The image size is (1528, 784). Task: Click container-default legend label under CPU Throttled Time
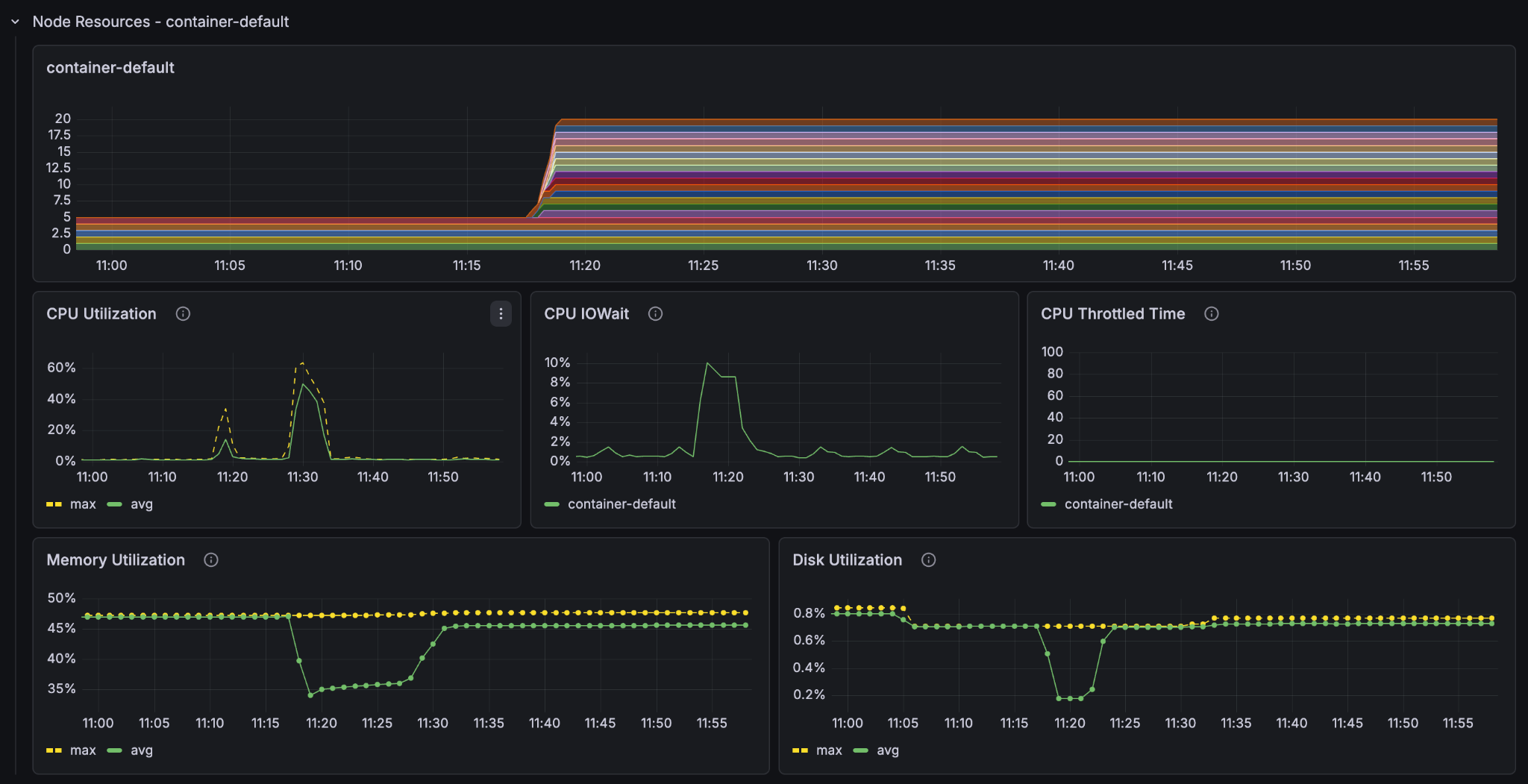[x=1118, y=504]
